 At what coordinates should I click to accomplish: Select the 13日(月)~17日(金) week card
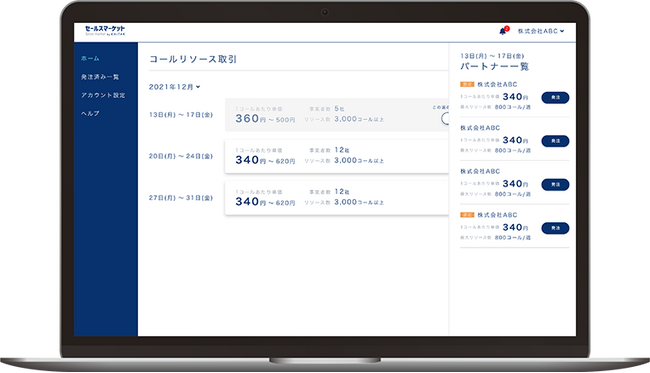click(337, 115)
